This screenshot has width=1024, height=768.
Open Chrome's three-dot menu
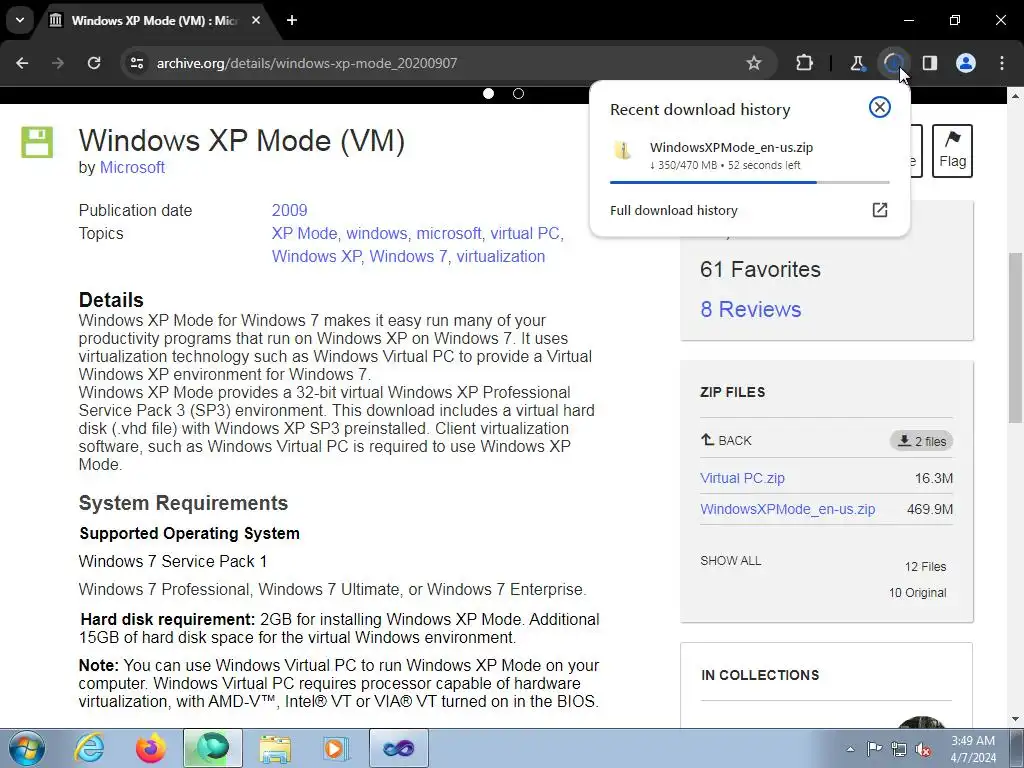point(1002,63)
